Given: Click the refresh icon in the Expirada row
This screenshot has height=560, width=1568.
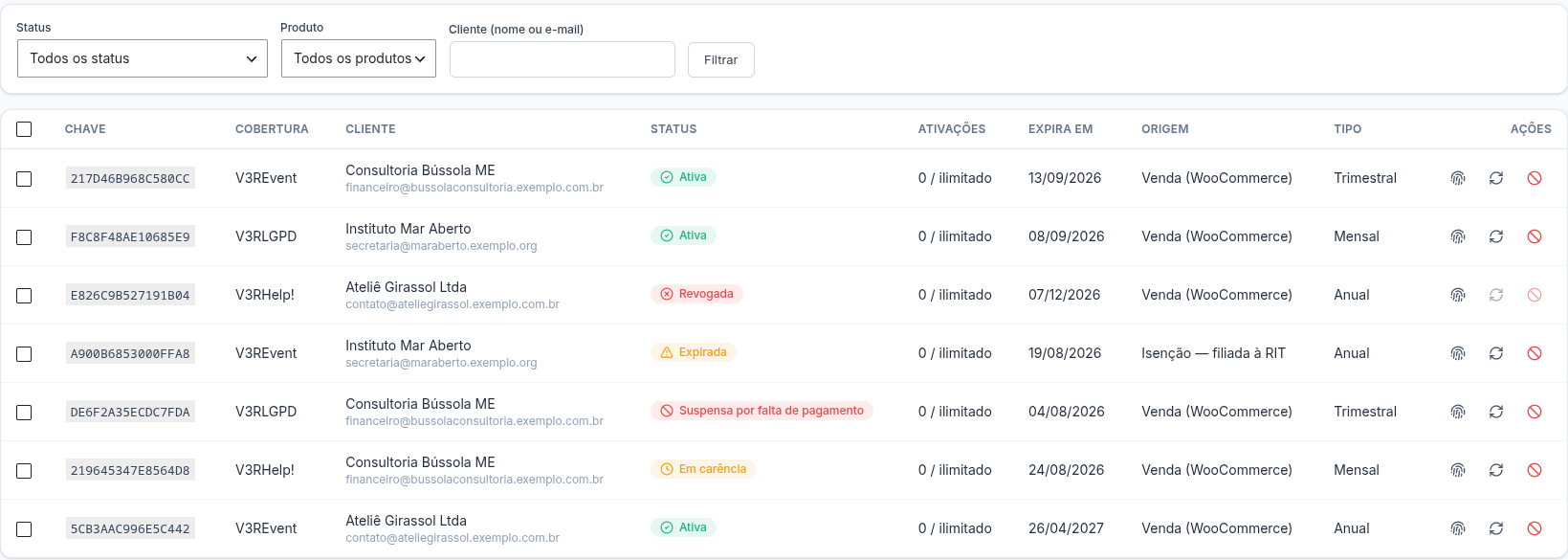Looking at the screenshot, I should (1496, 353).
